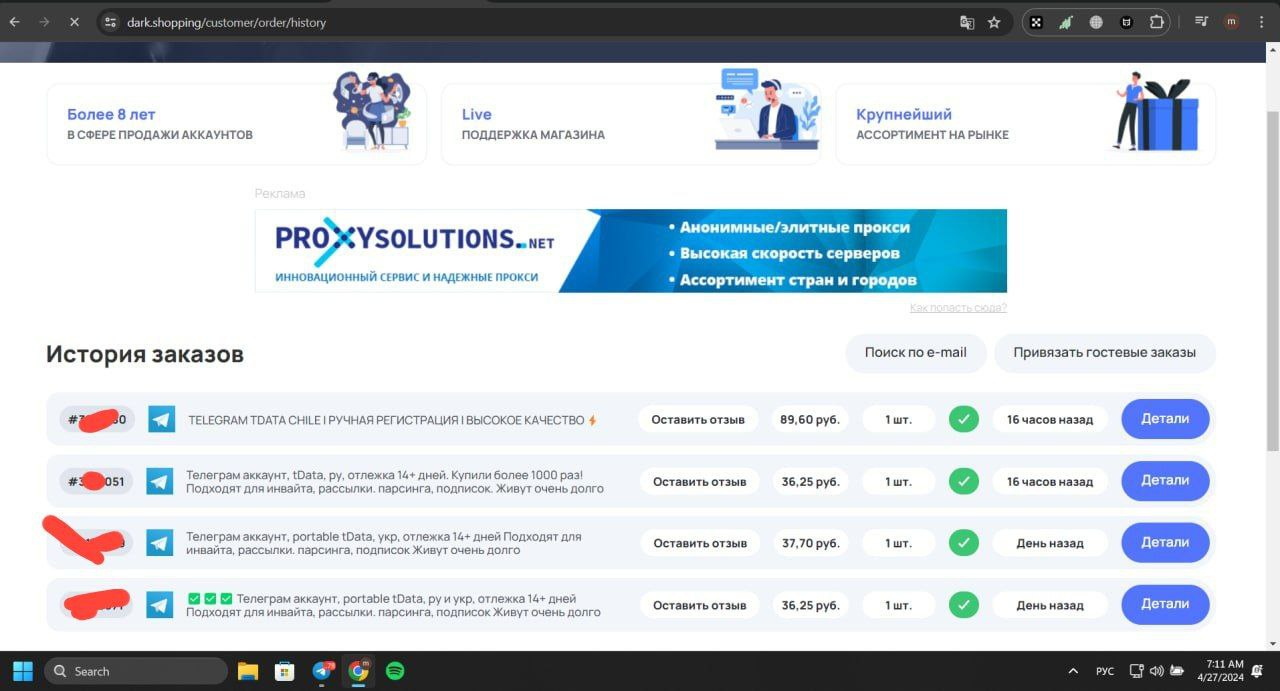This screenshot has width=1280, height=691.
Task: Click the address bar URL dark.shopping
Action: [226, 22]
